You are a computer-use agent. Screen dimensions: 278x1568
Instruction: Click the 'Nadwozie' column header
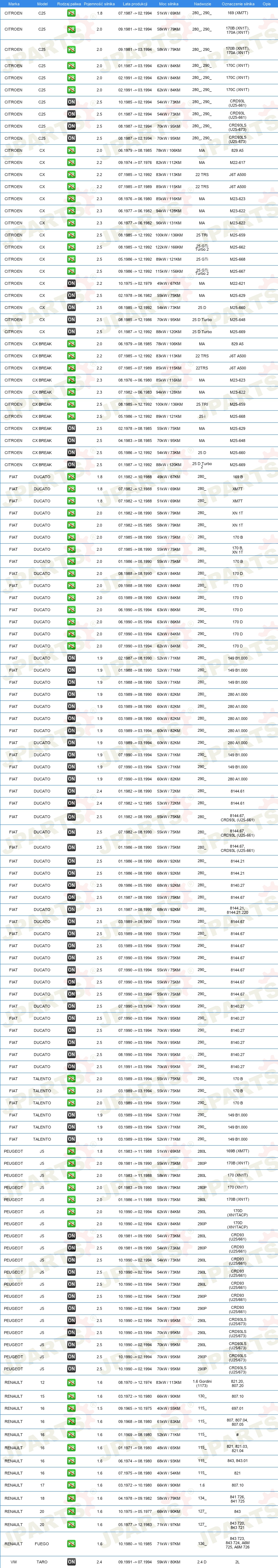pos(202,4)
